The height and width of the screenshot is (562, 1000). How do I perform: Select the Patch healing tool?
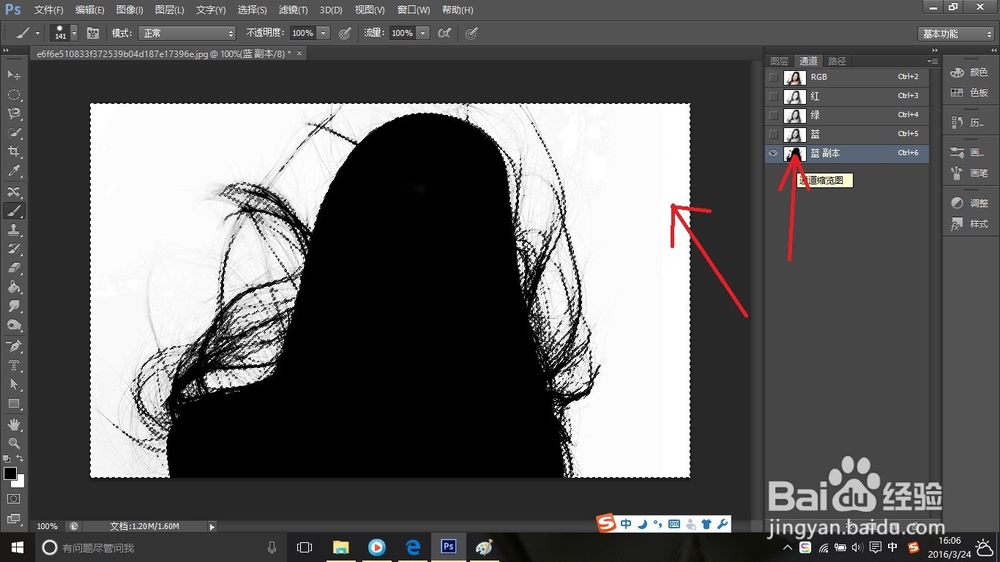[13, 191]
